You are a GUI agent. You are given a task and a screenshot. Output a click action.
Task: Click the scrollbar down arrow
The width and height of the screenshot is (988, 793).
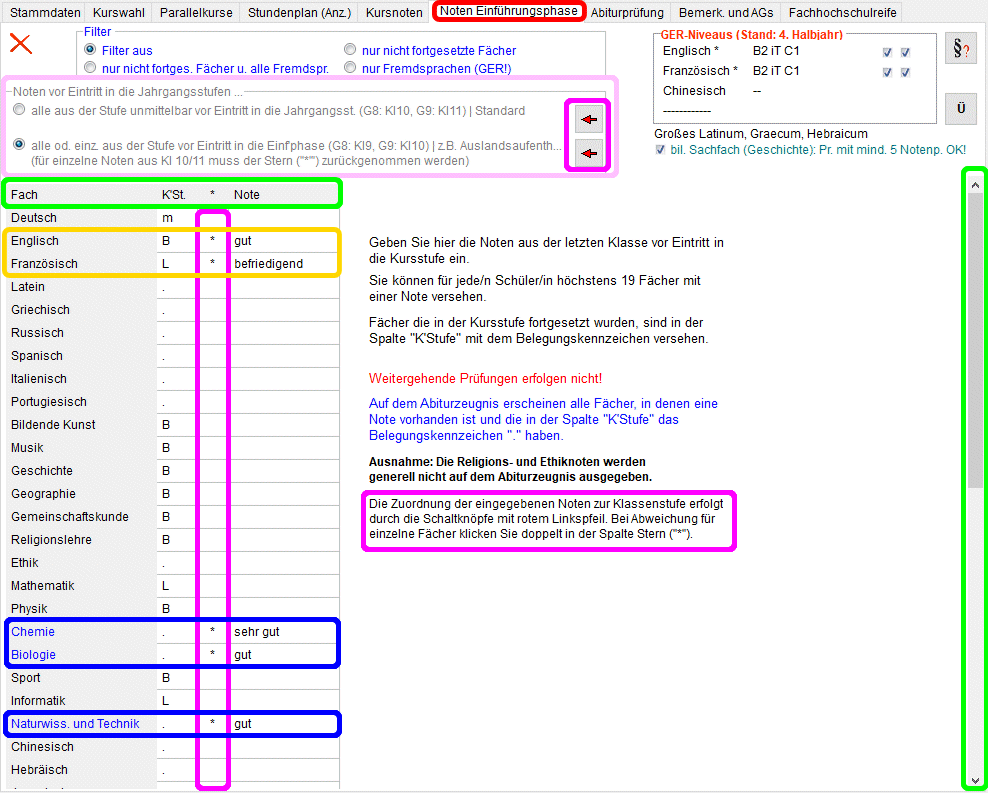pyautogui.click(x=974, y=780)
